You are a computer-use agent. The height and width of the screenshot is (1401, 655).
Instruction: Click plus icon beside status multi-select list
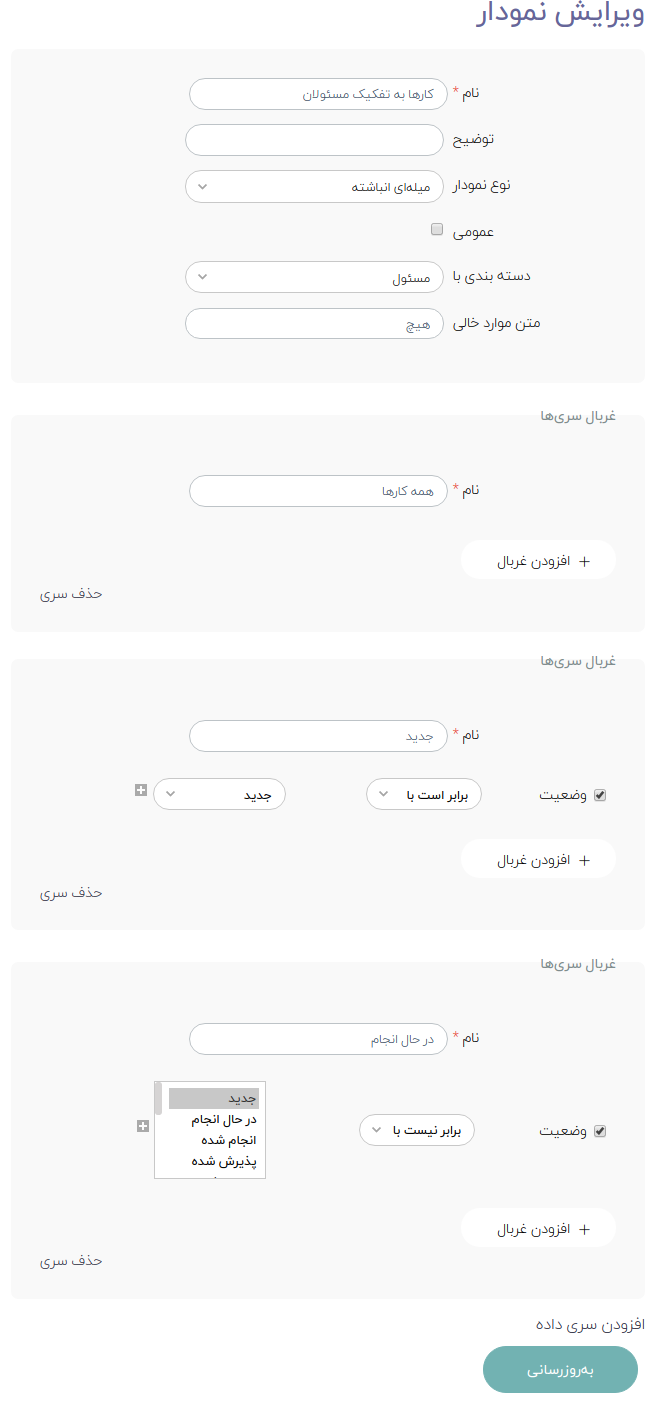[143, 1127]
